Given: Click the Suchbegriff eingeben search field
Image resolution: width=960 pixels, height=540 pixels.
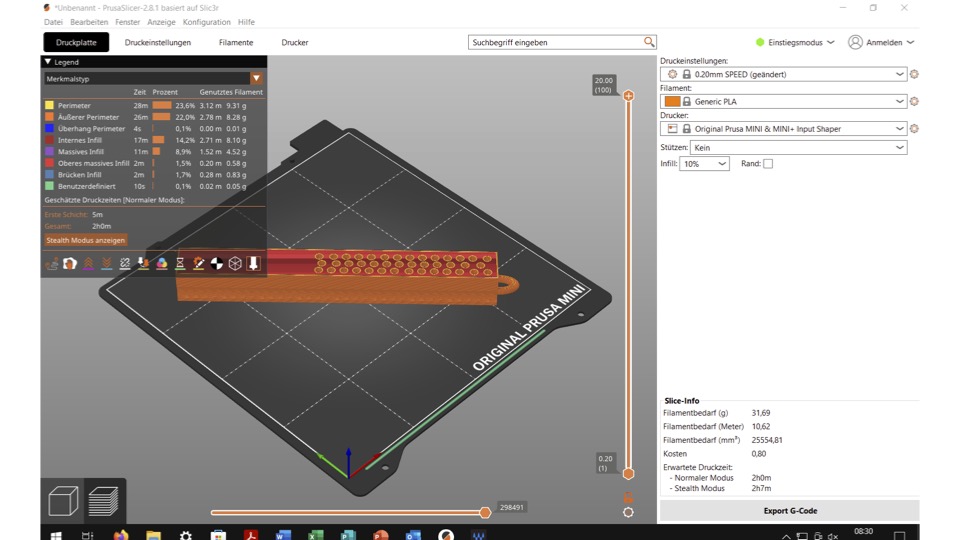Looking at the screenshot, I should tap(556, 42).
